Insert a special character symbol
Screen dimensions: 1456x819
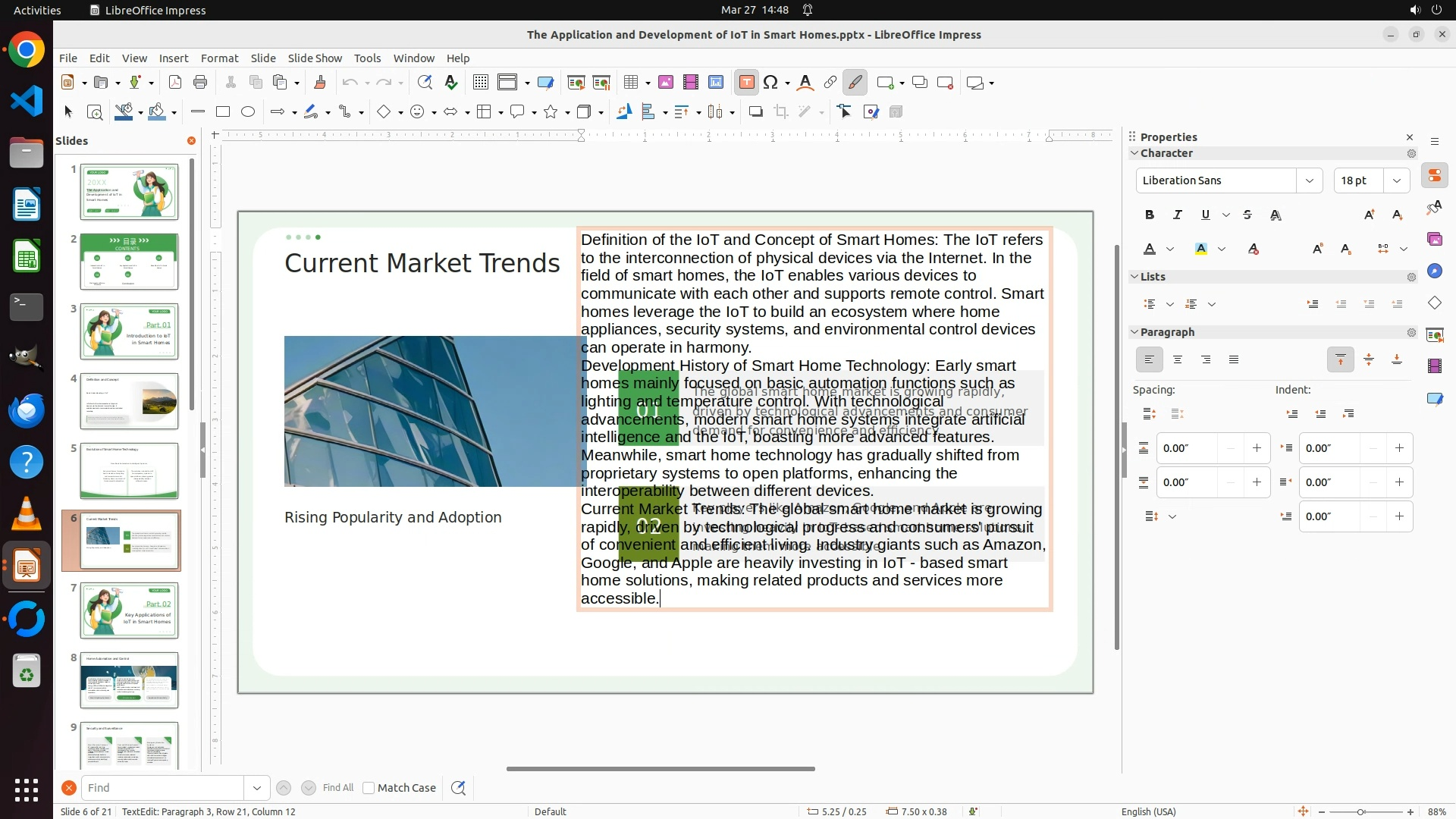[770, 83]
